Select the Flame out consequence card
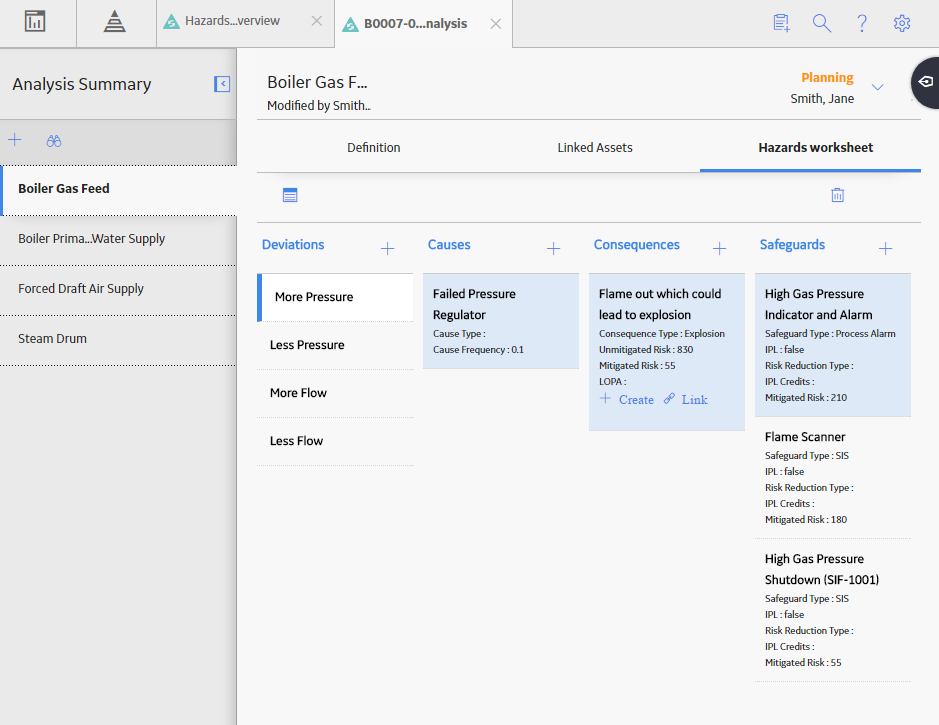This screenshot has height=725, width=939. coord(667,352)
